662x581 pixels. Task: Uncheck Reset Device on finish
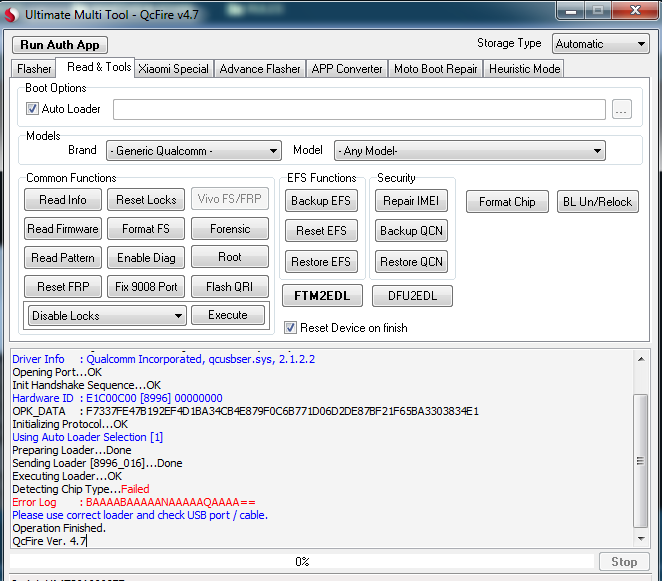click(x=291, y=327)
